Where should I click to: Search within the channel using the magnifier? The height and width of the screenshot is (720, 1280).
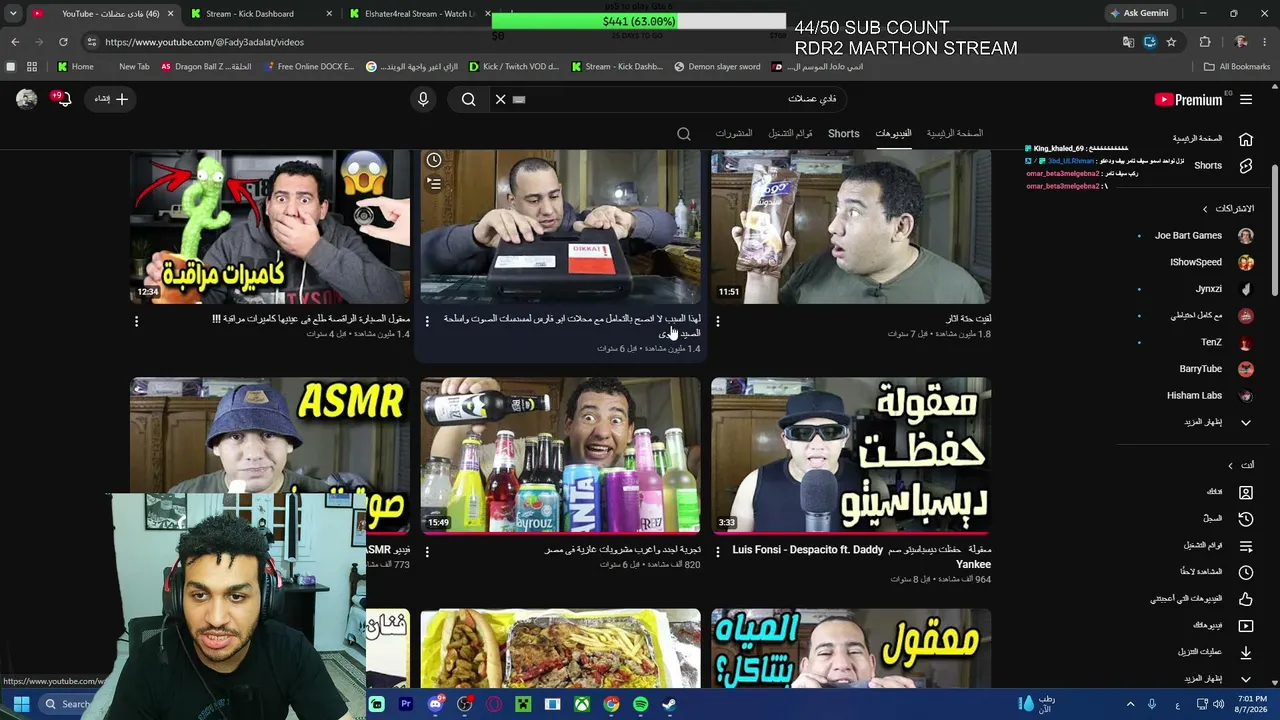coord(684,134)
